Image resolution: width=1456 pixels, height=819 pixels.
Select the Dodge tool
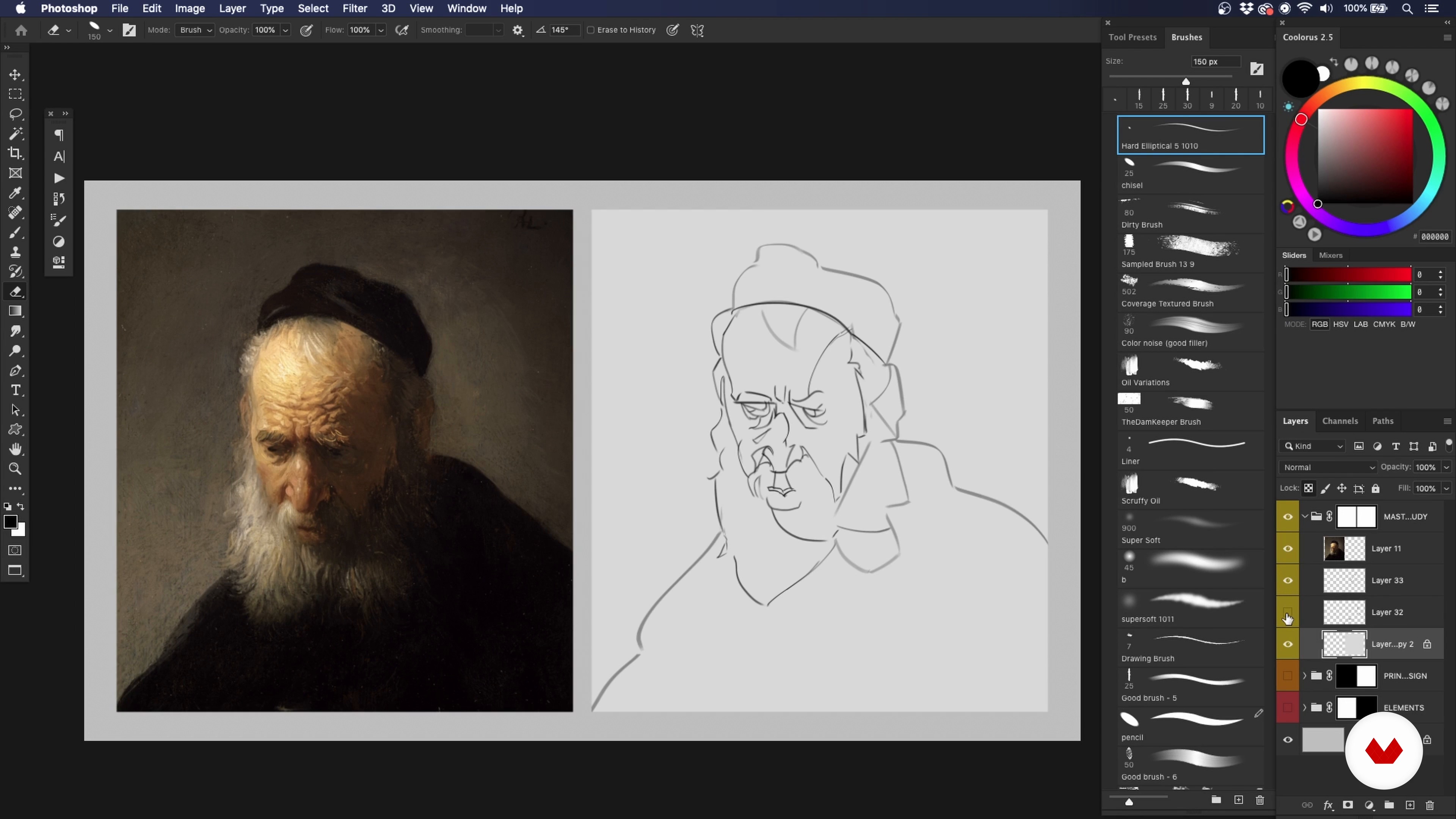pyautogui.click(x=15, y=351)
